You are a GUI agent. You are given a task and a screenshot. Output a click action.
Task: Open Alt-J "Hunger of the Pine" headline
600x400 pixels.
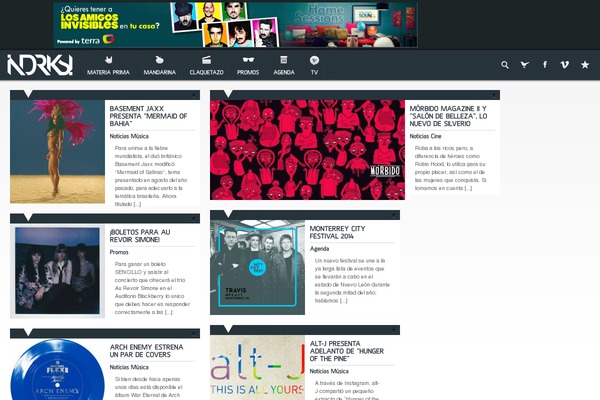pos(347,351)
